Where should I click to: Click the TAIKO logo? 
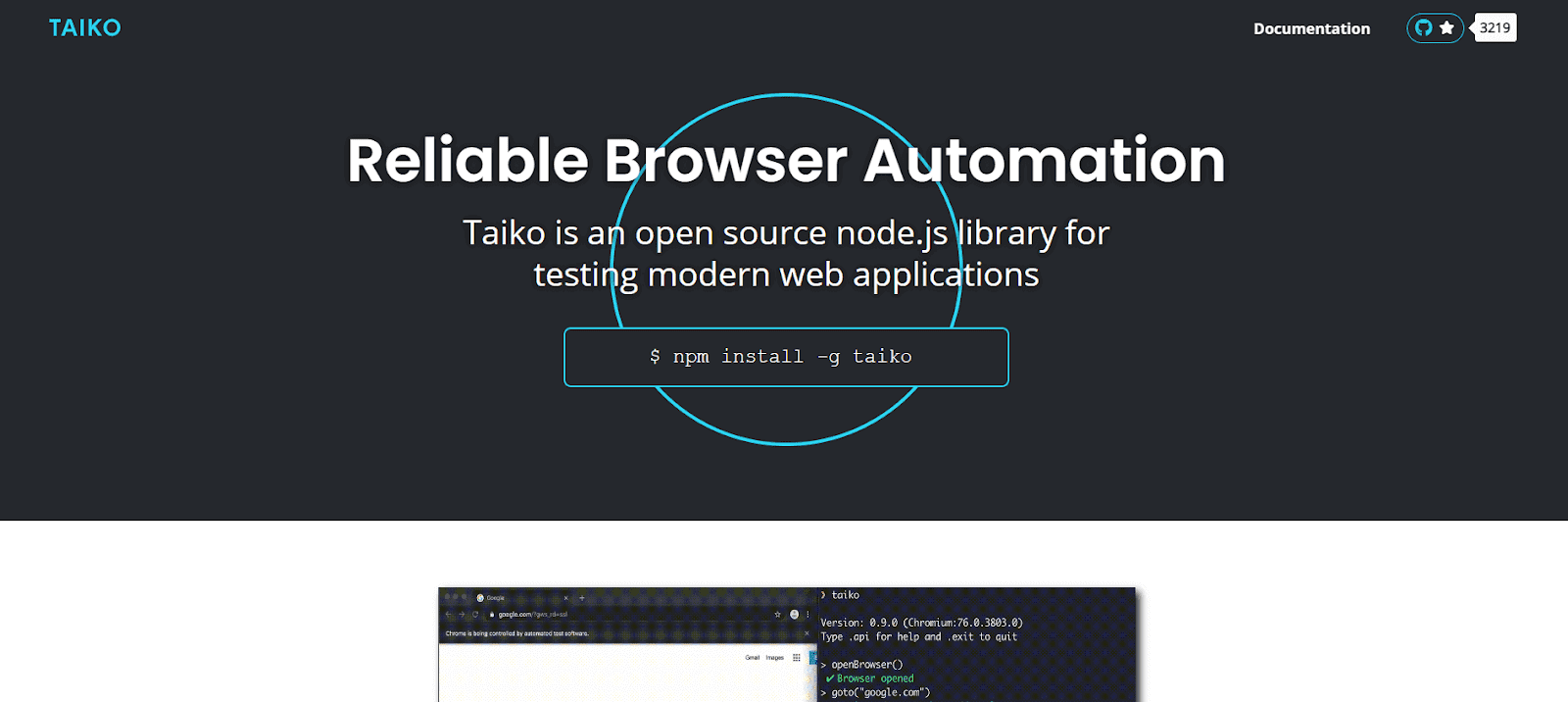tap(85, 27)
